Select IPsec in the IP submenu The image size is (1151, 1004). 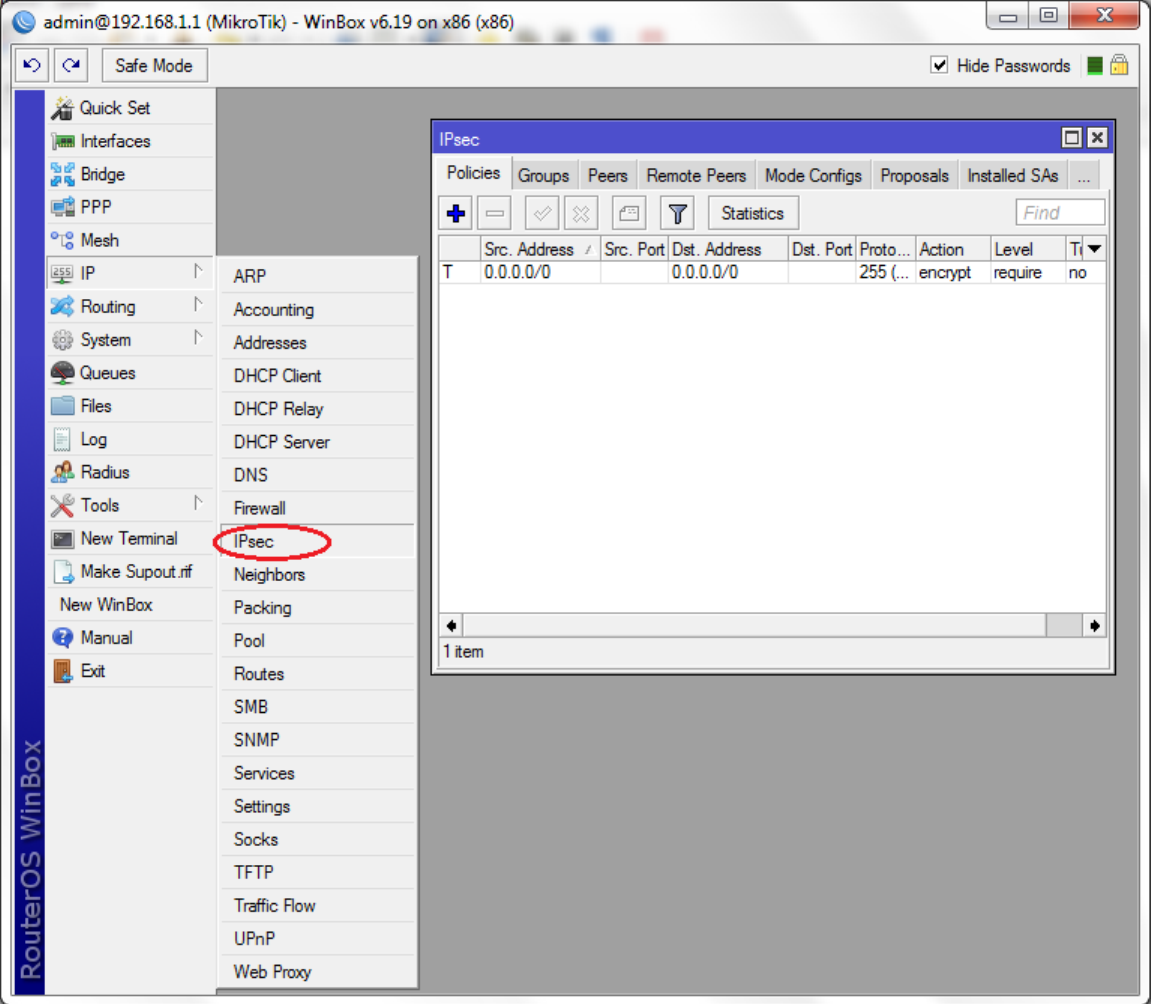[318, 542]
